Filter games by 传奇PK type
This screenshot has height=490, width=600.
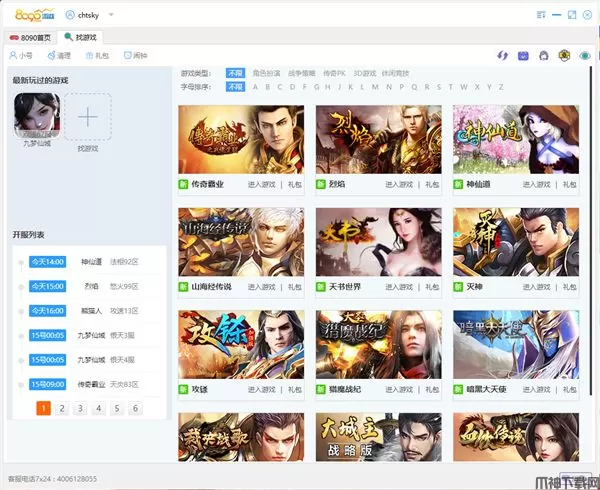(334, 73)
